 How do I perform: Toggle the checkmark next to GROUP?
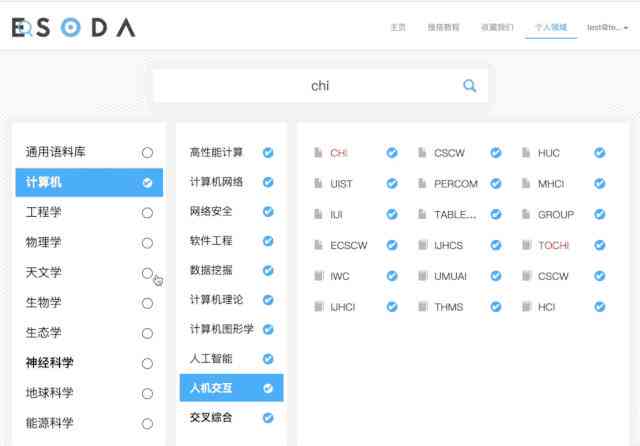[x=600, y=214]
